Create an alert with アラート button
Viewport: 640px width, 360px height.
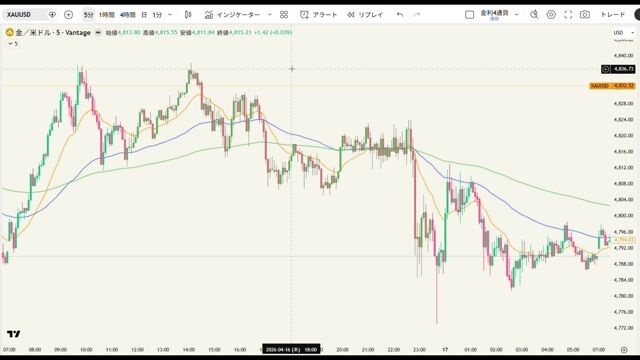(x=319, y=15)
